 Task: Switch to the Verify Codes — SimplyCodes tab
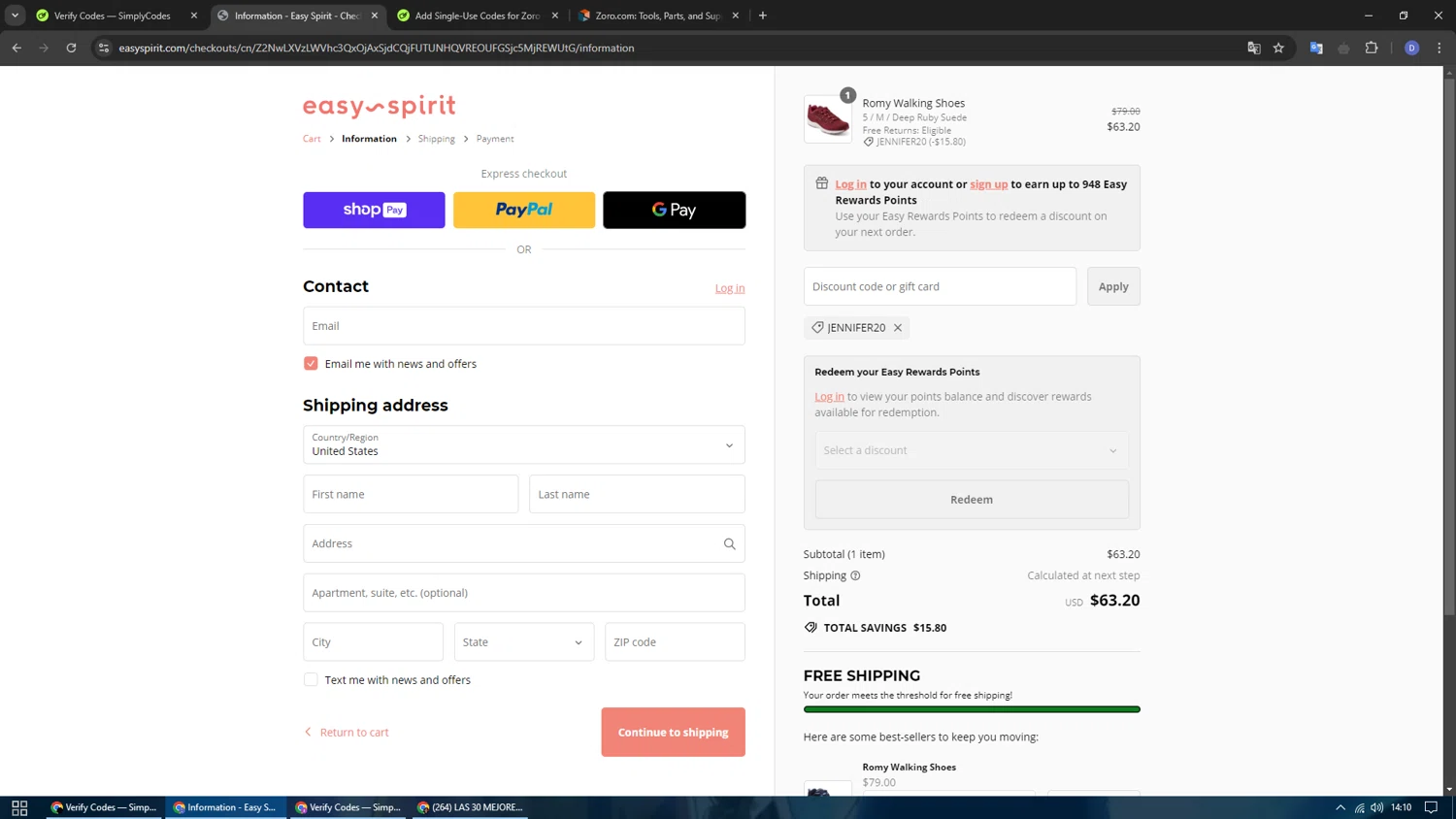[x=113, y=16]
